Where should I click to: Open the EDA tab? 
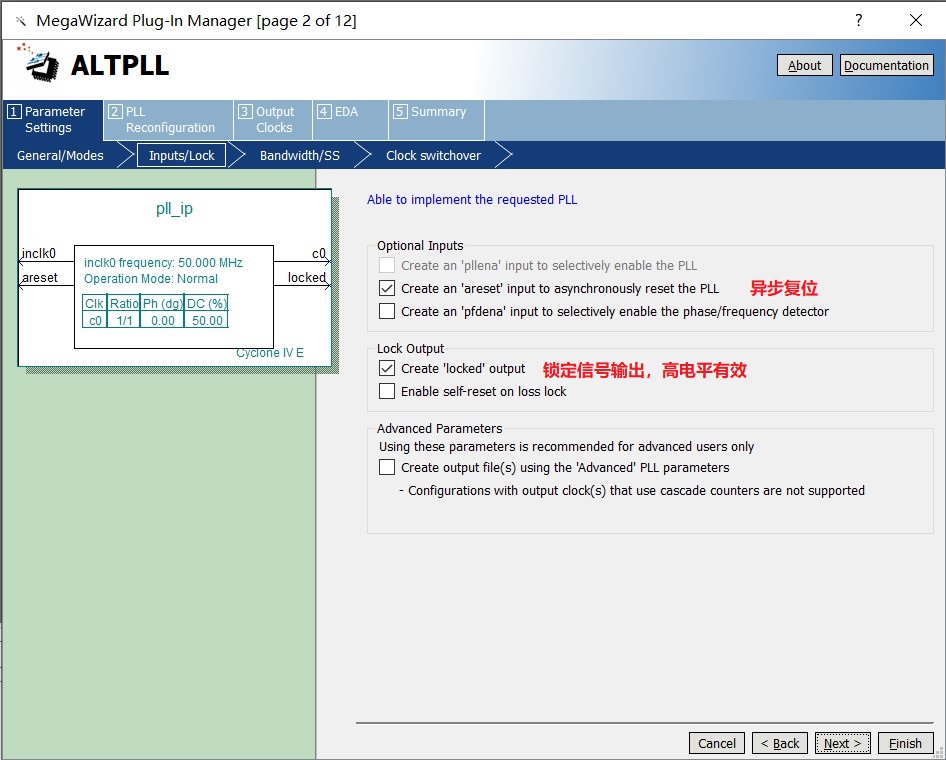pos(351,120)
